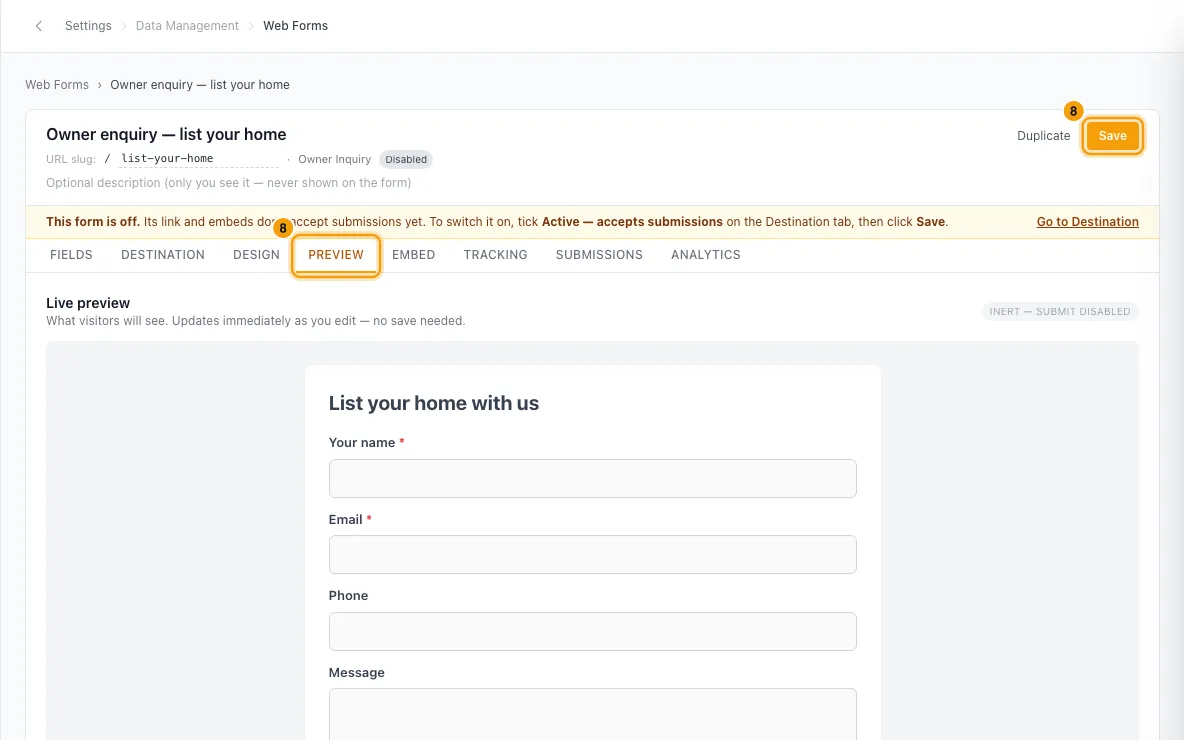Open the Design tab
This screenshot has width=1184, height=740.
pos(256,255)
